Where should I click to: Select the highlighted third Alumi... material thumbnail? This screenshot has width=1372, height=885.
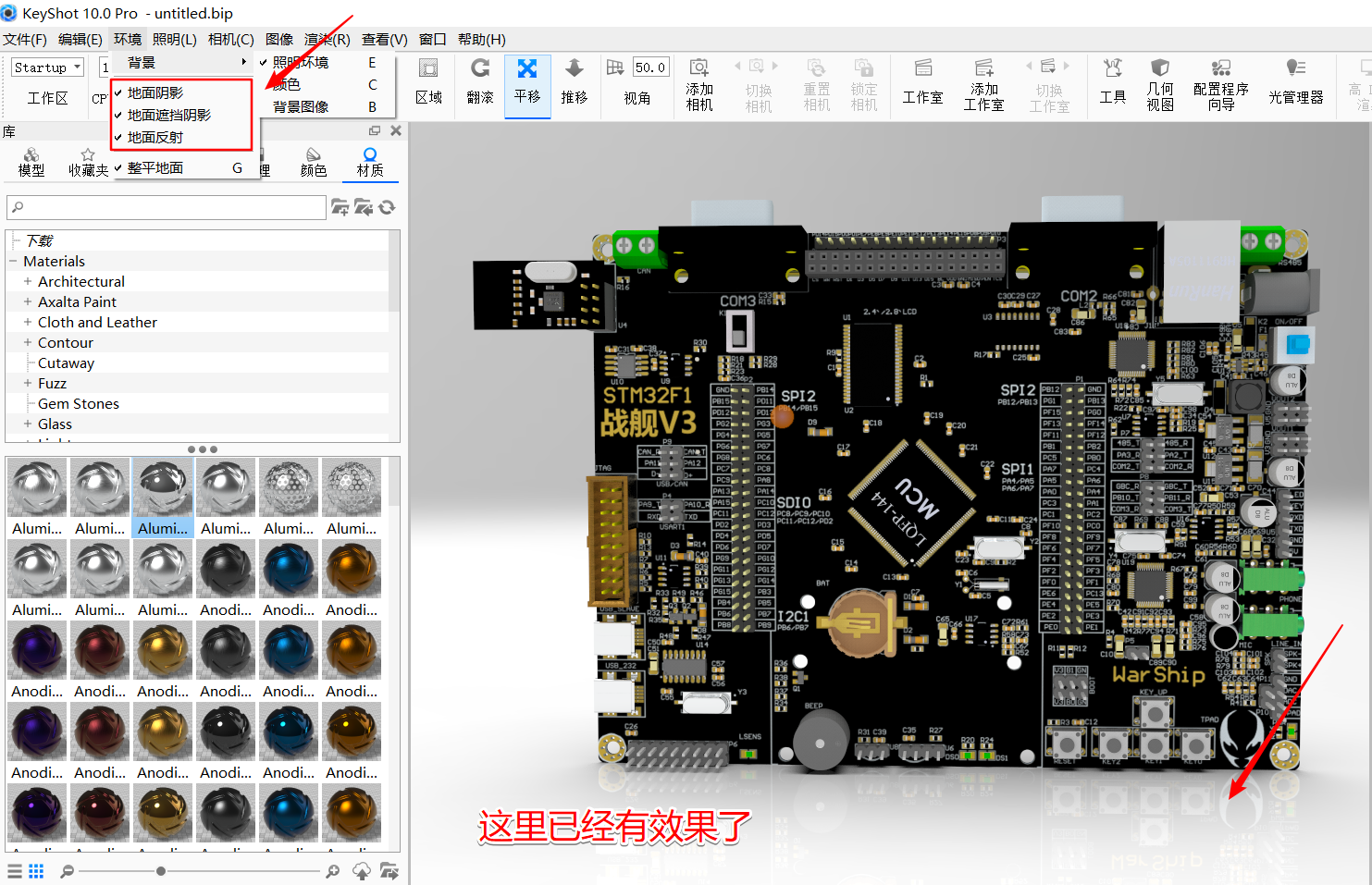[x=163, y=498]
